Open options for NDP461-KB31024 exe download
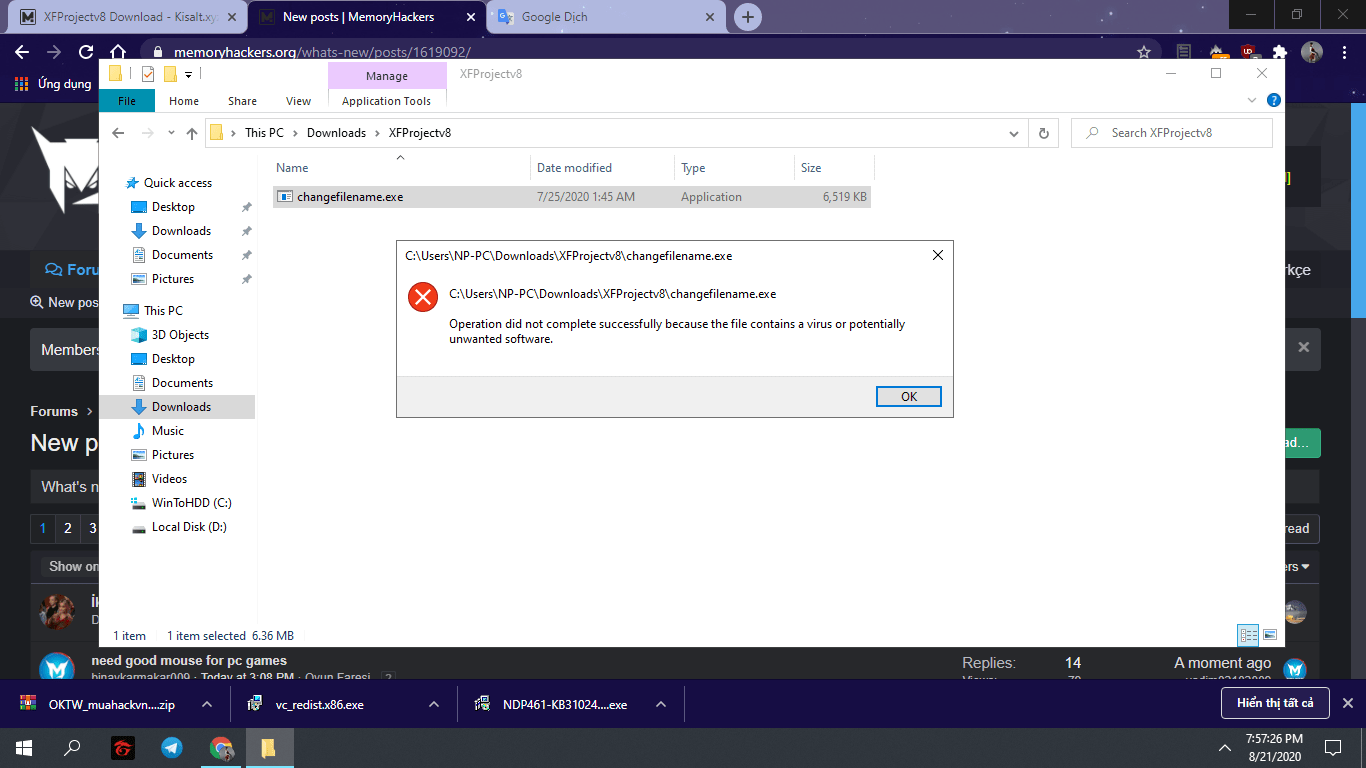 (x=661, y=704)
